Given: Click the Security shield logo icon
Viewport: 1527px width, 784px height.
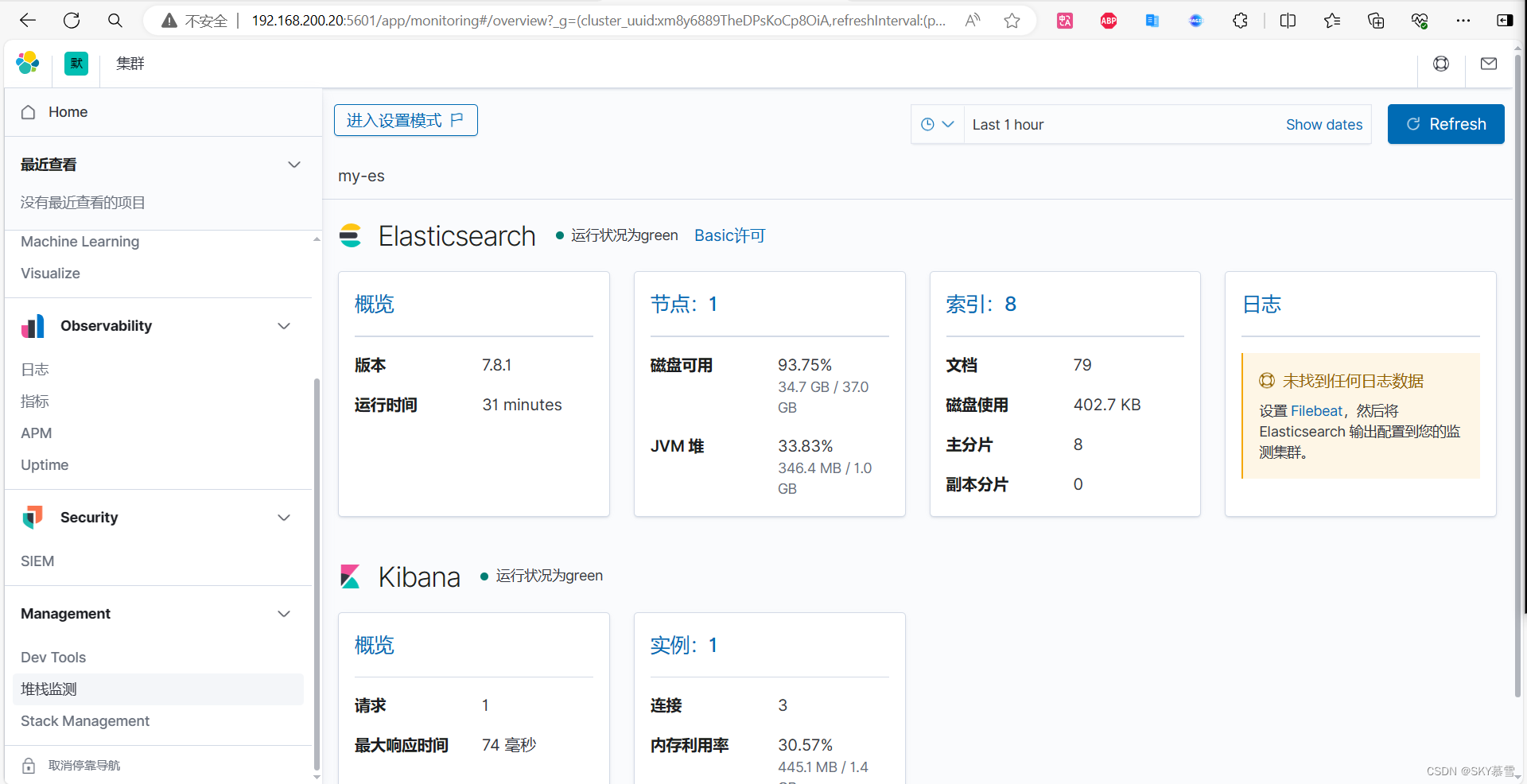Looking at the screenshot, I should [33, 518].
